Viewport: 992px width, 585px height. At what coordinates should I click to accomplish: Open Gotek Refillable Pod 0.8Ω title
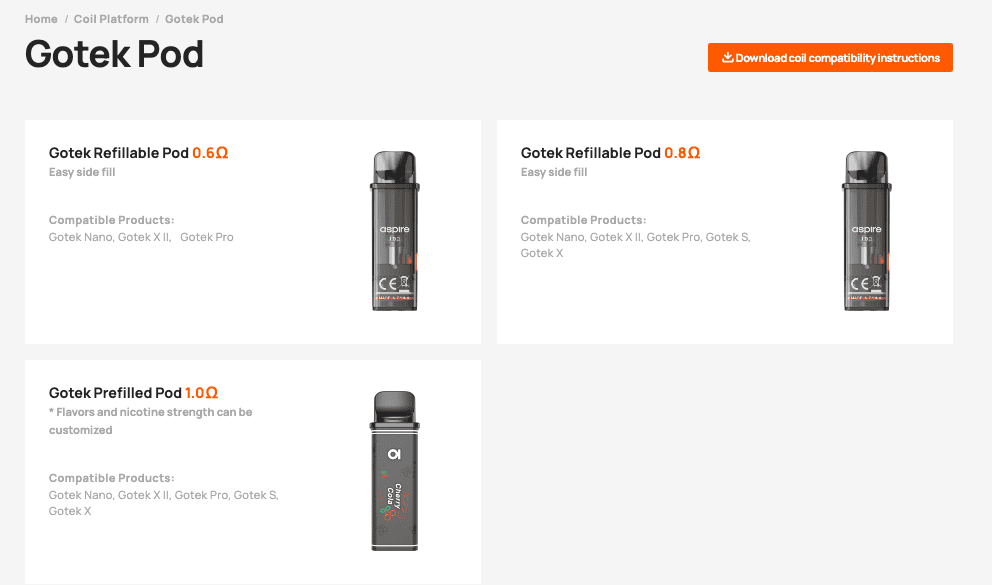[x=611, y=153]
